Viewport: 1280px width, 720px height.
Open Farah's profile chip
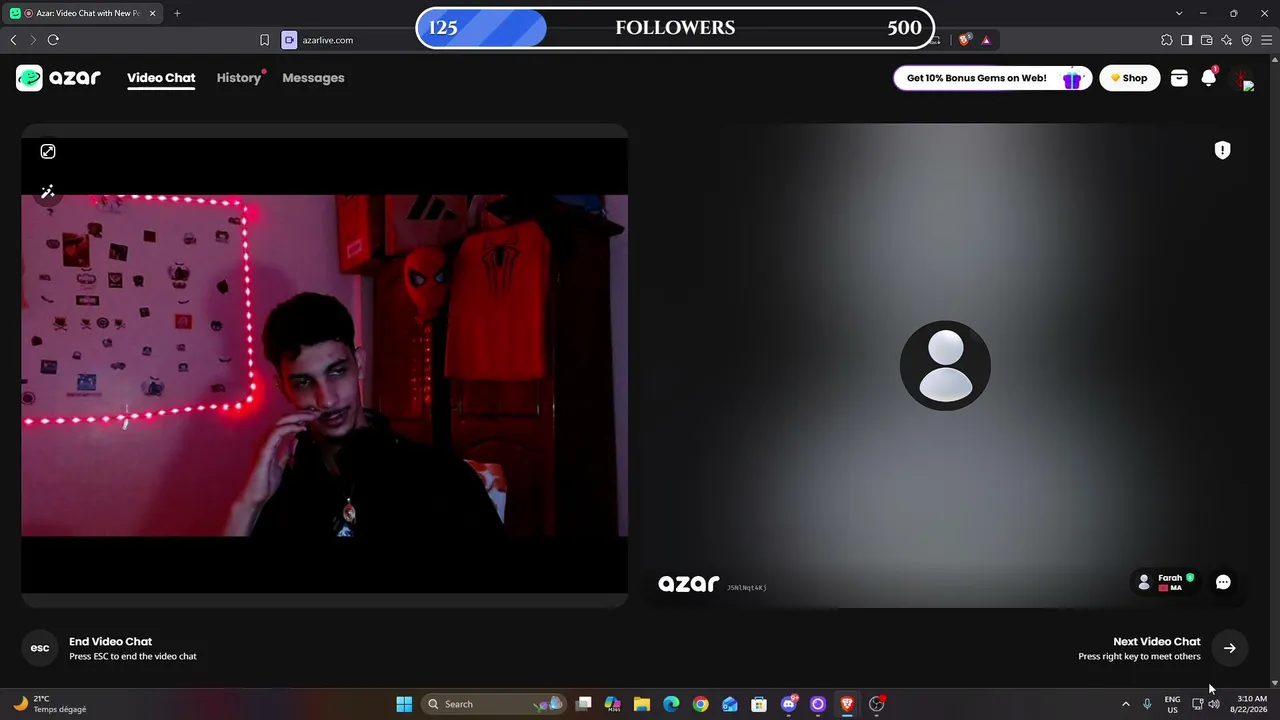(x=1167, y=582)
